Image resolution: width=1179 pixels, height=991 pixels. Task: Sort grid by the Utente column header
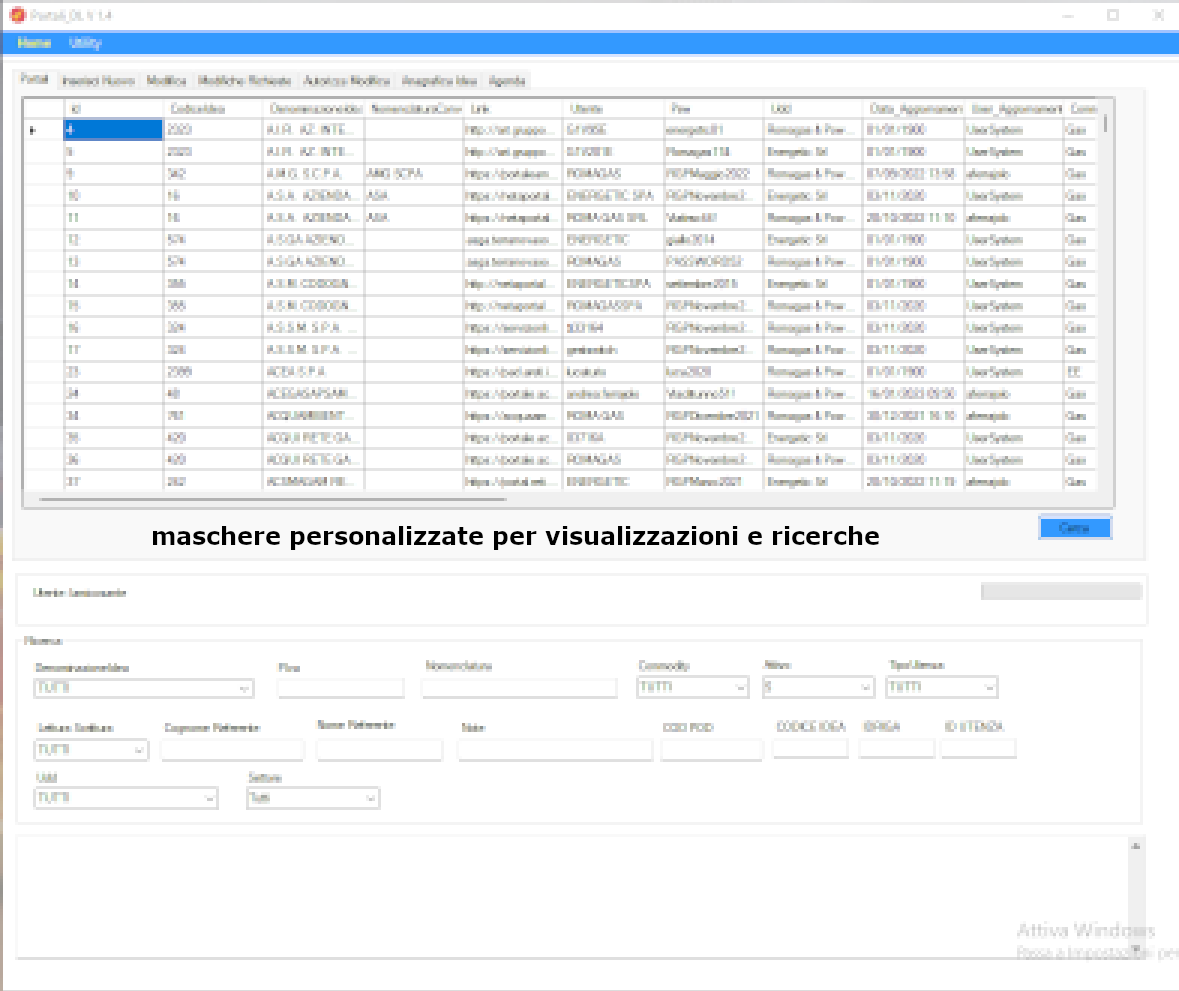pyautogui.click(x=612, y=108)
